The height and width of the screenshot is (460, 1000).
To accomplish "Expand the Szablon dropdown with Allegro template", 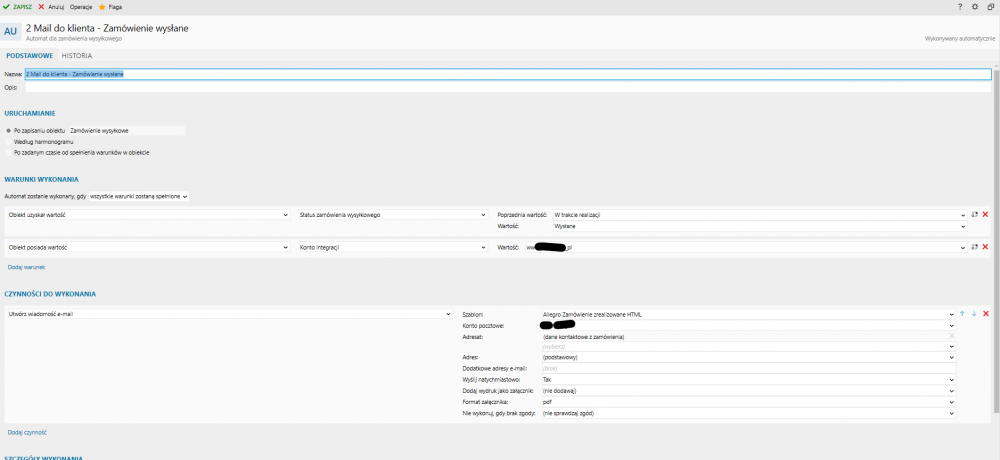I will (x=747, y=314).
